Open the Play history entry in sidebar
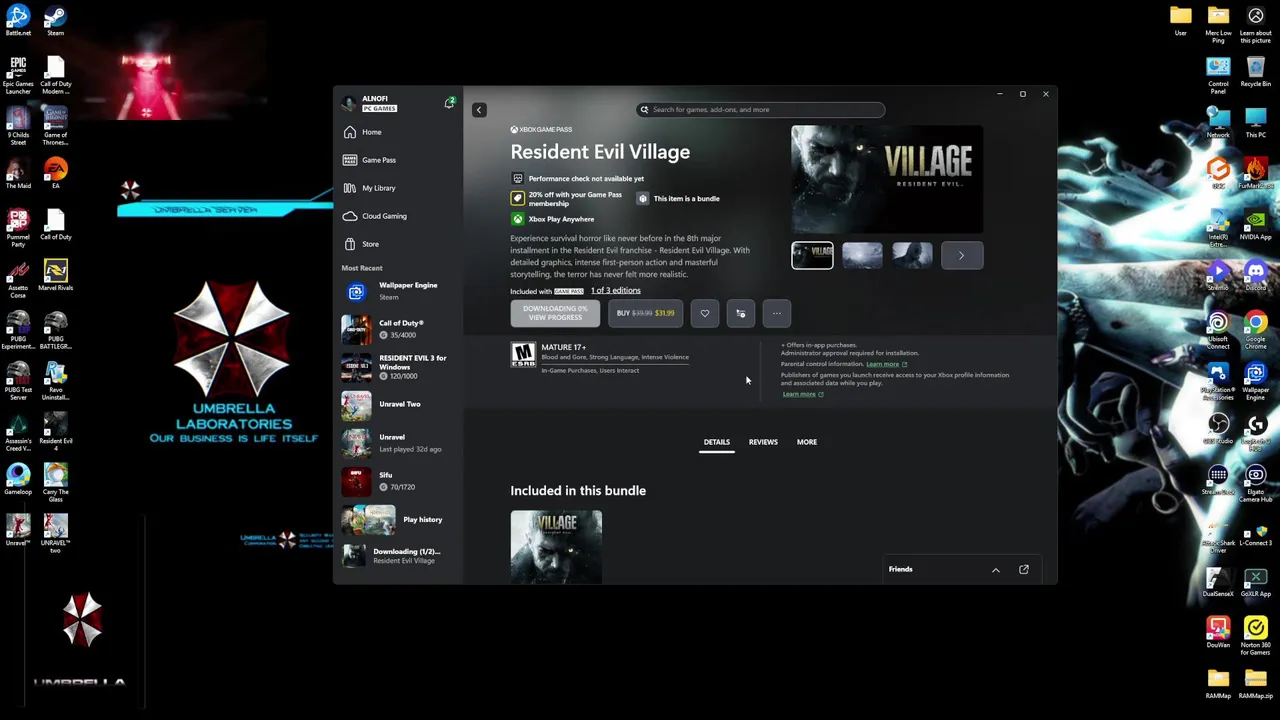The height and width of the screenshot is (720, 1280). click(398, 520)
